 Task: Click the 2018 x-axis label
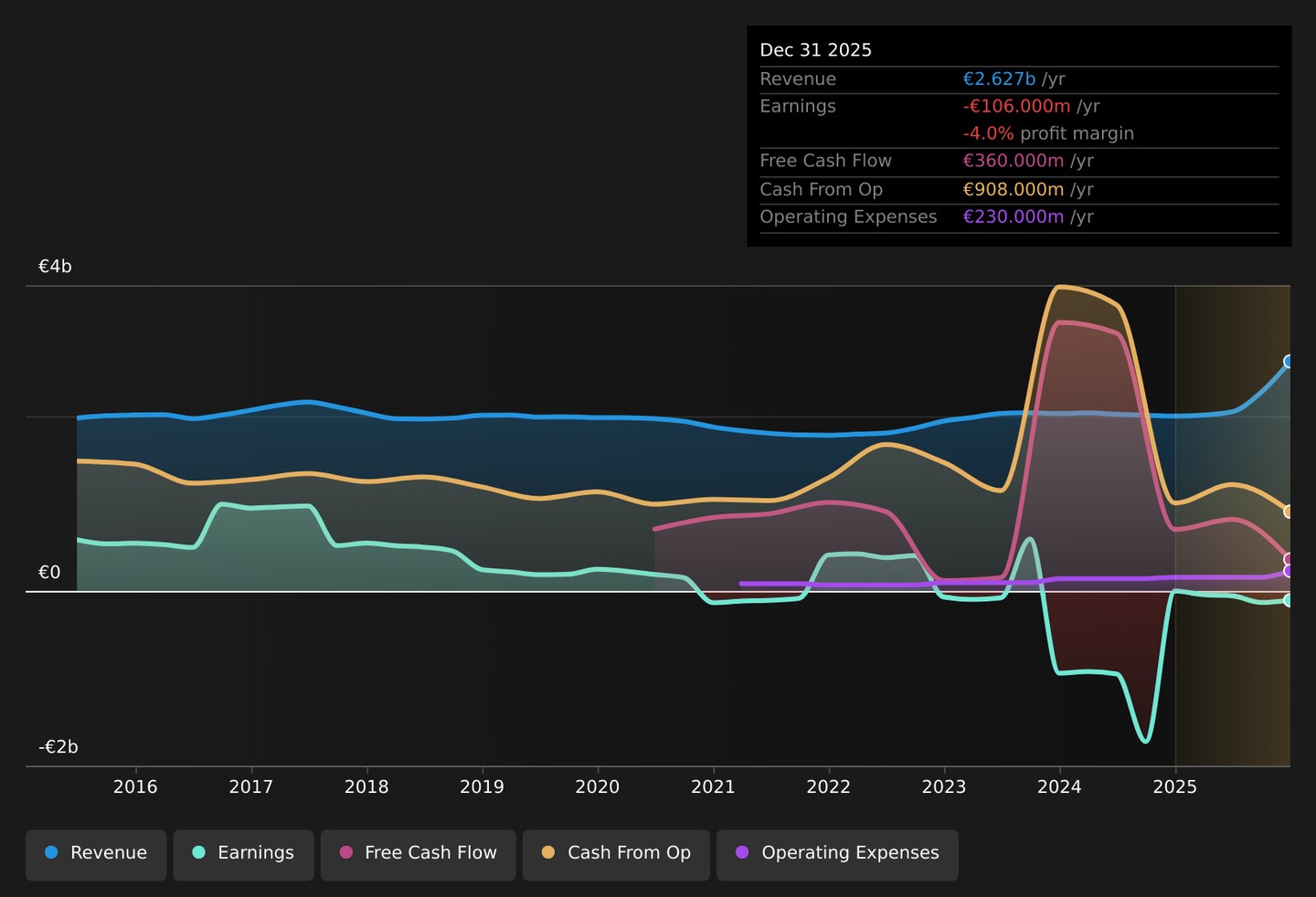[x=366, y=786]
